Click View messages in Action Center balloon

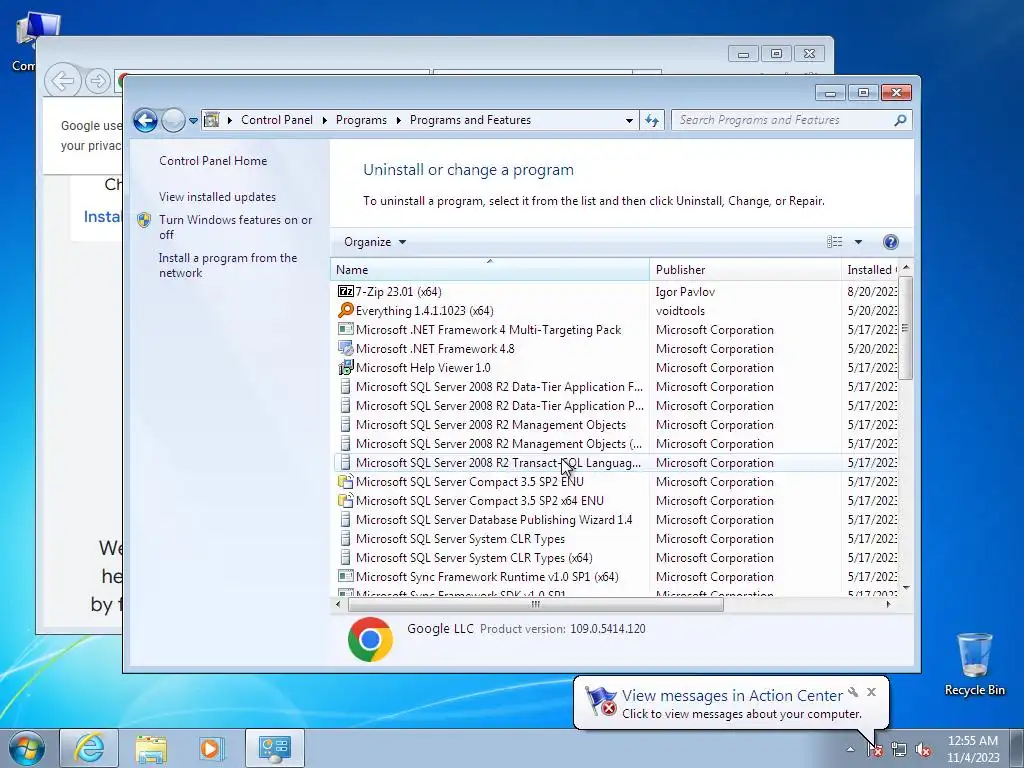[x=732, y=696]
